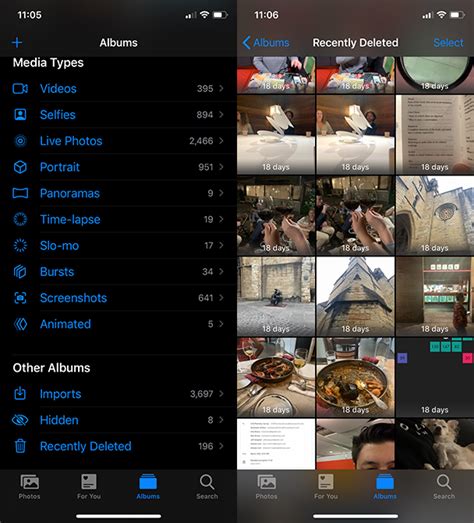This screenshot has width=474, height=523.
Task: Switch to Photos tab on Albums screen
Action: tap(29, 487)
